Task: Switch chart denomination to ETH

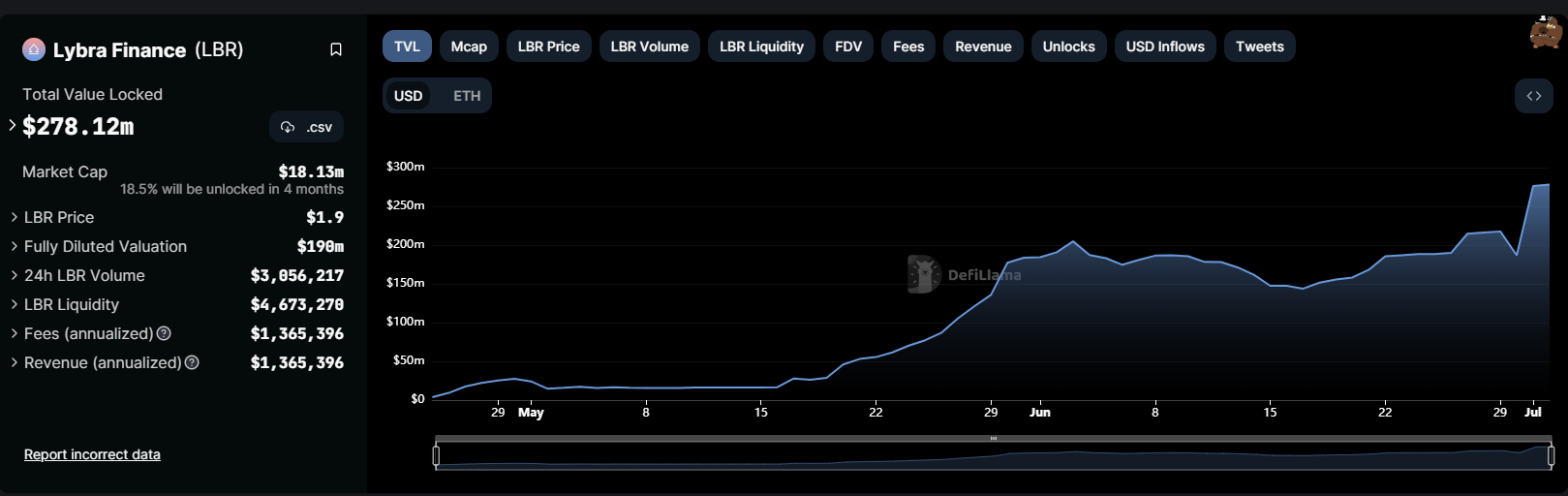Action: [x=467, y=96]
